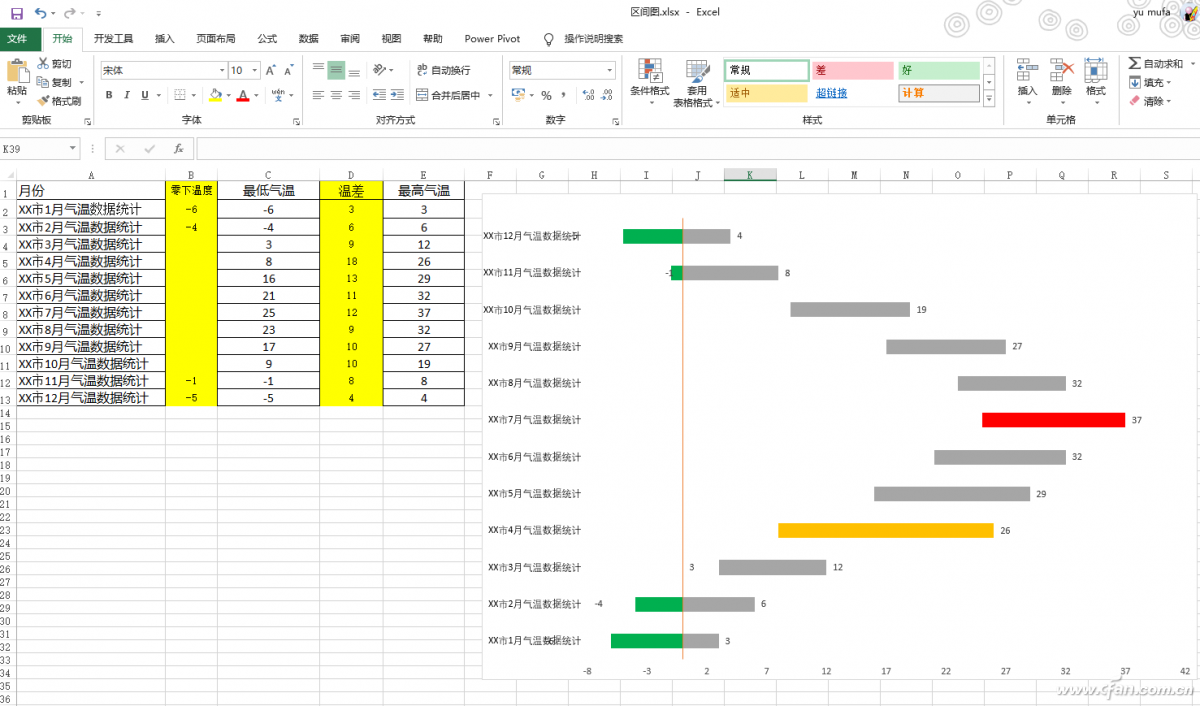Open the File (文件) tab

(x=18, y=39)
